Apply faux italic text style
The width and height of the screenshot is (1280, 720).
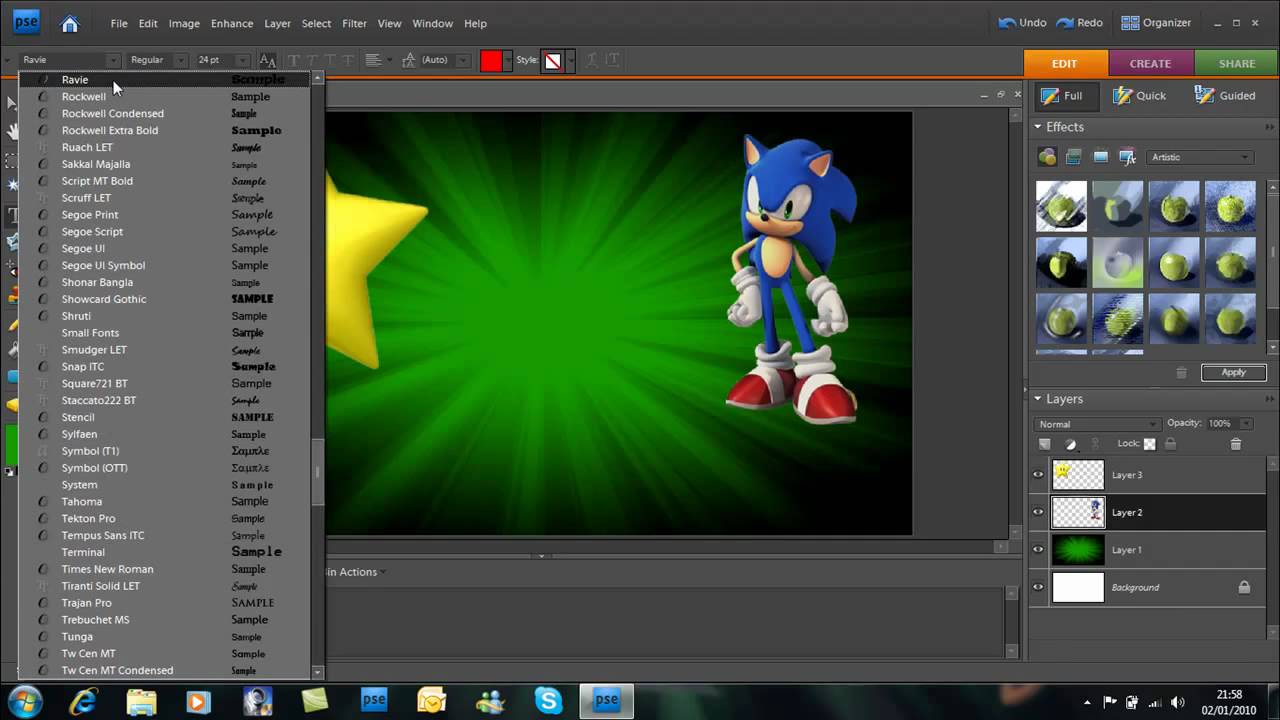(311, 60)
